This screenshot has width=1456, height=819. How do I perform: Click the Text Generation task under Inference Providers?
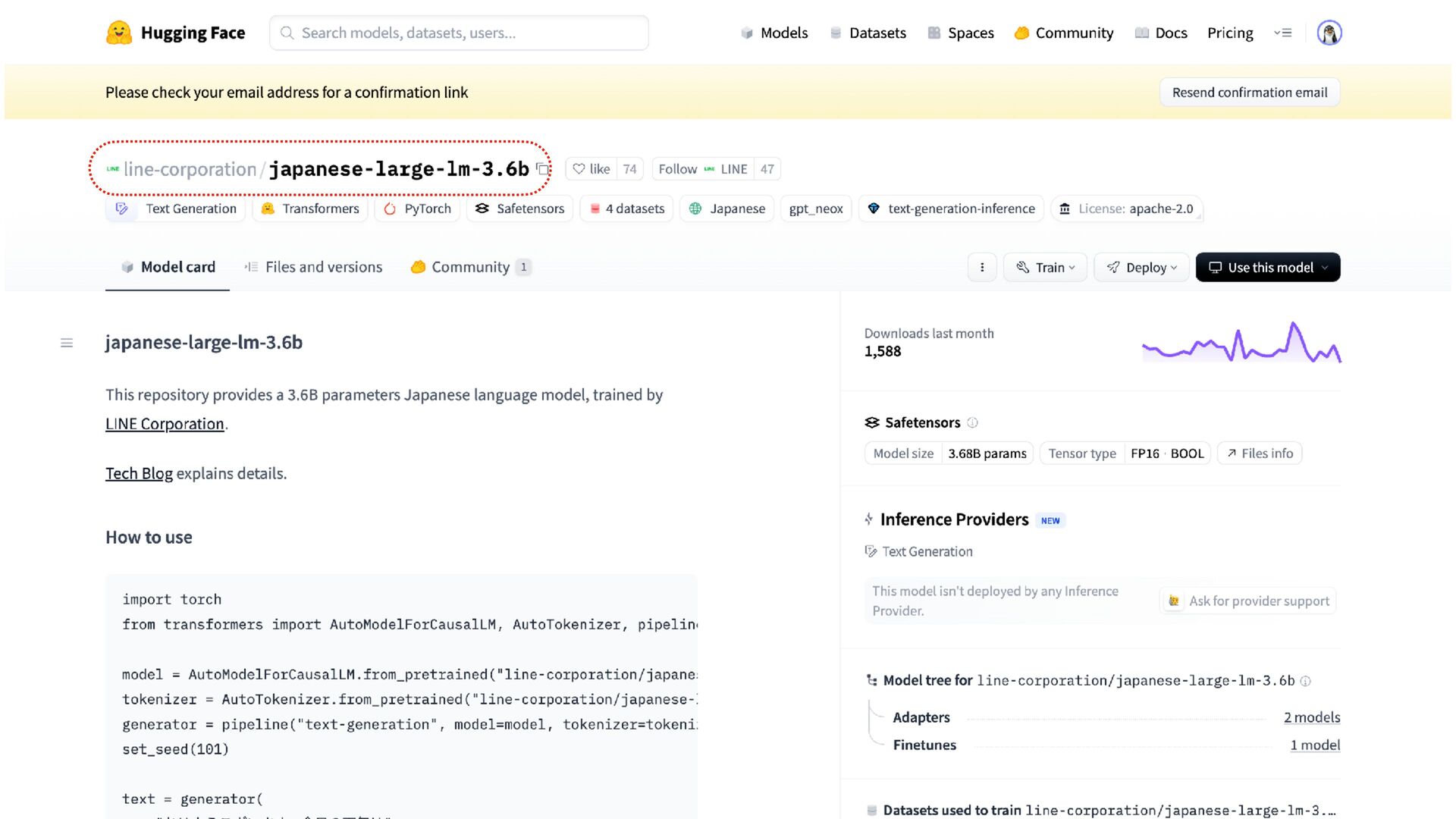point(918,551)
